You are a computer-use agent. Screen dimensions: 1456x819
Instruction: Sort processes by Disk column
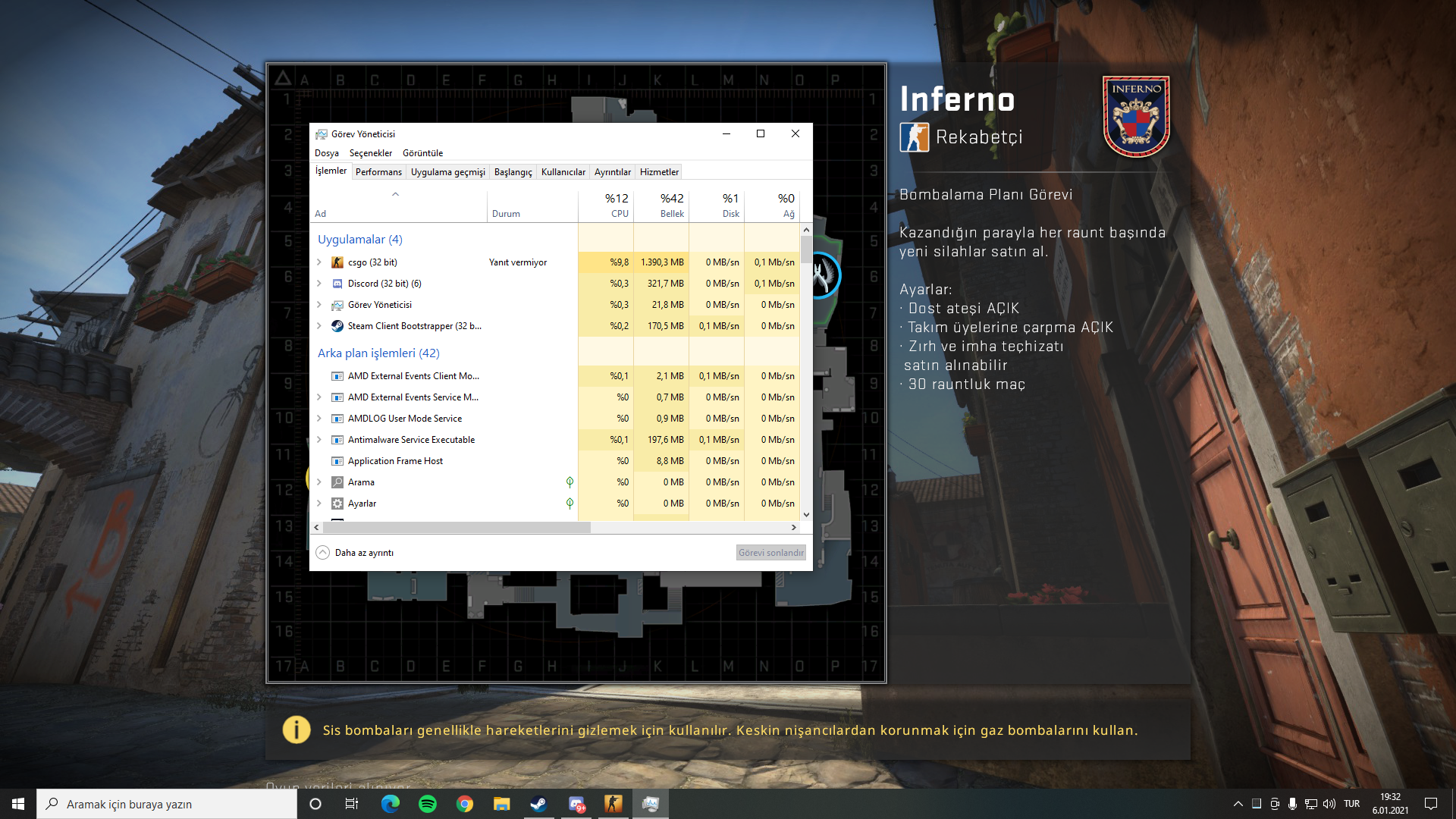[717, 206]
